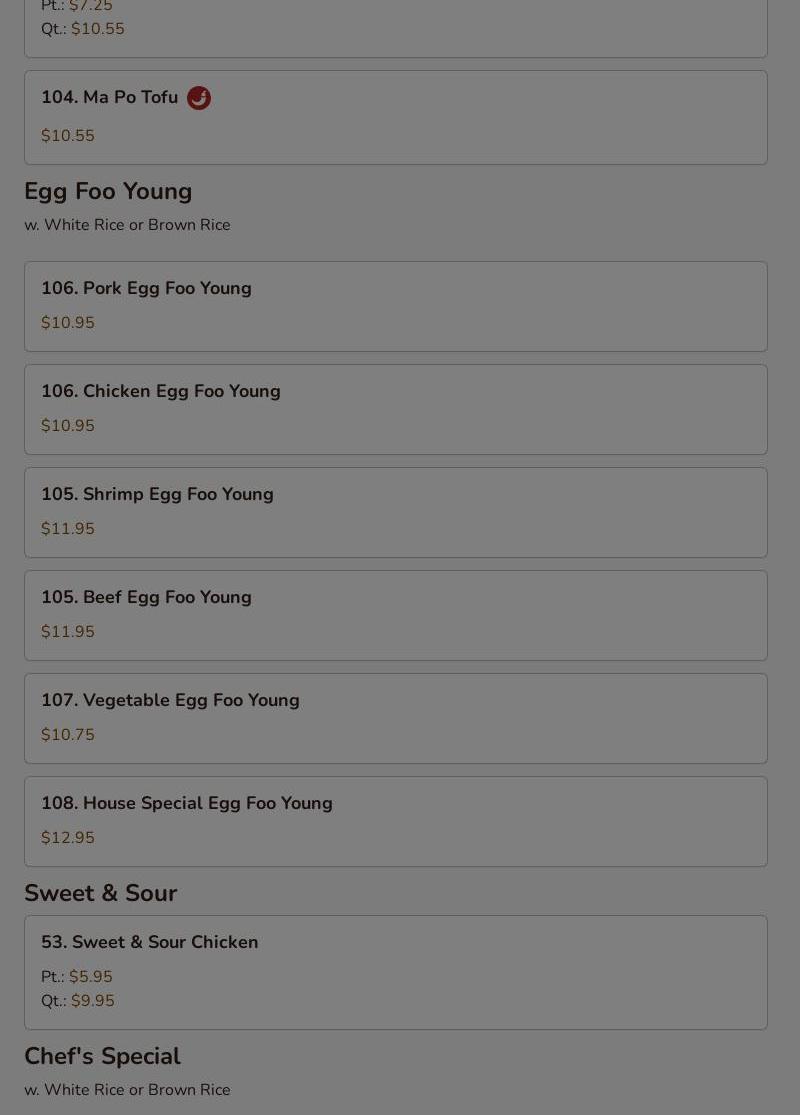Viewport: 800px width, 1115px height.
Task: Click the $10.95 Pork Egg Foo Young price
Action: point(68,323)
